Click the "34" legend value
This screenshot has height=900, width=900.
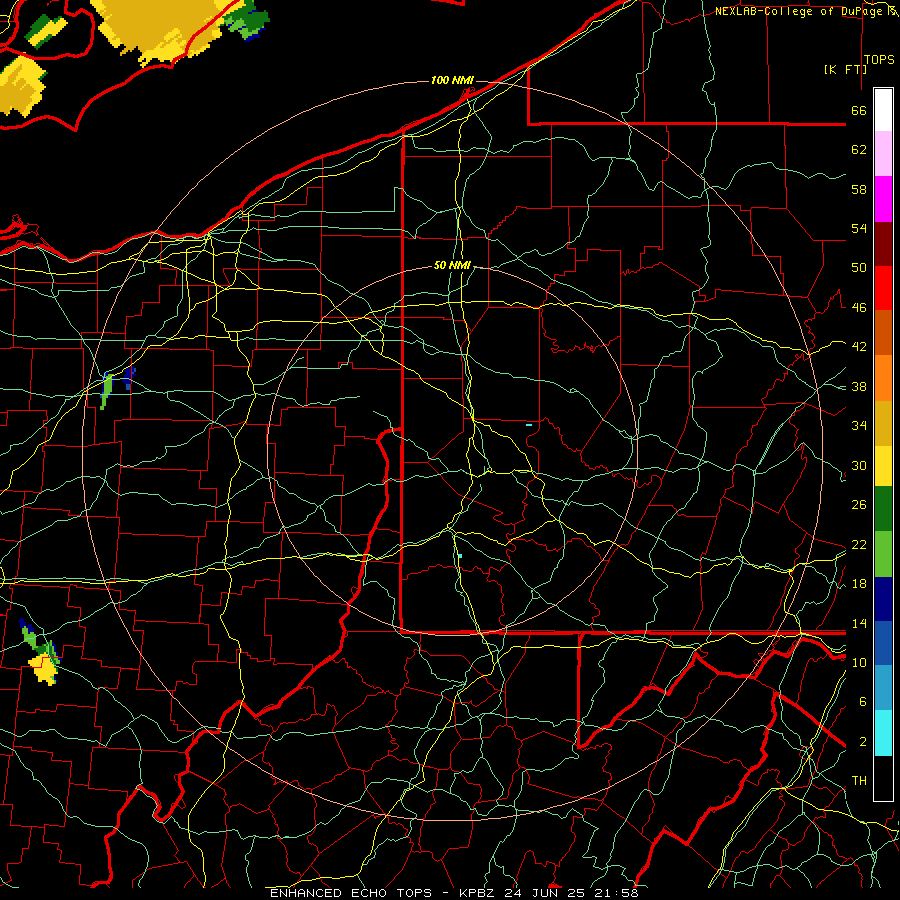click(x=859, y=425)
